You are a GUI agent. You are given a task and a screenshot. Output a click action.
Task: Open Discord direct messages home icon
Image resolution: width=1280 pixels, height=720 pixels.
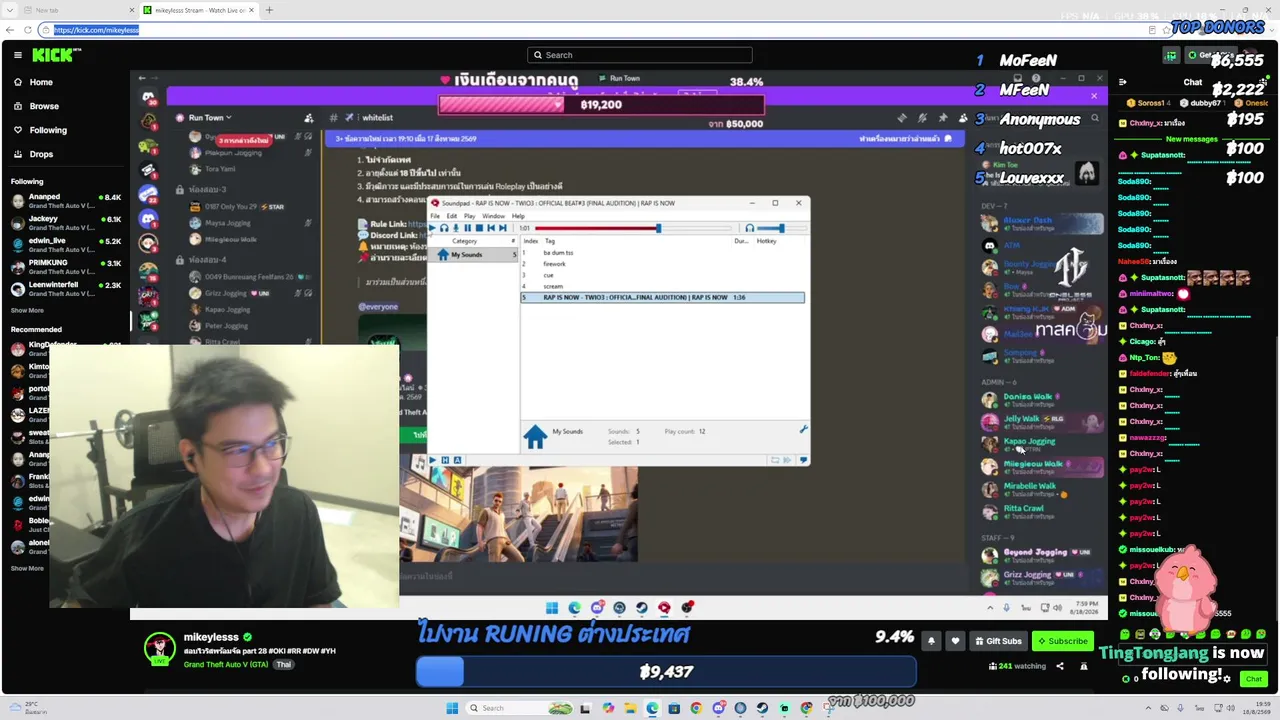click(x=149, y=98)
